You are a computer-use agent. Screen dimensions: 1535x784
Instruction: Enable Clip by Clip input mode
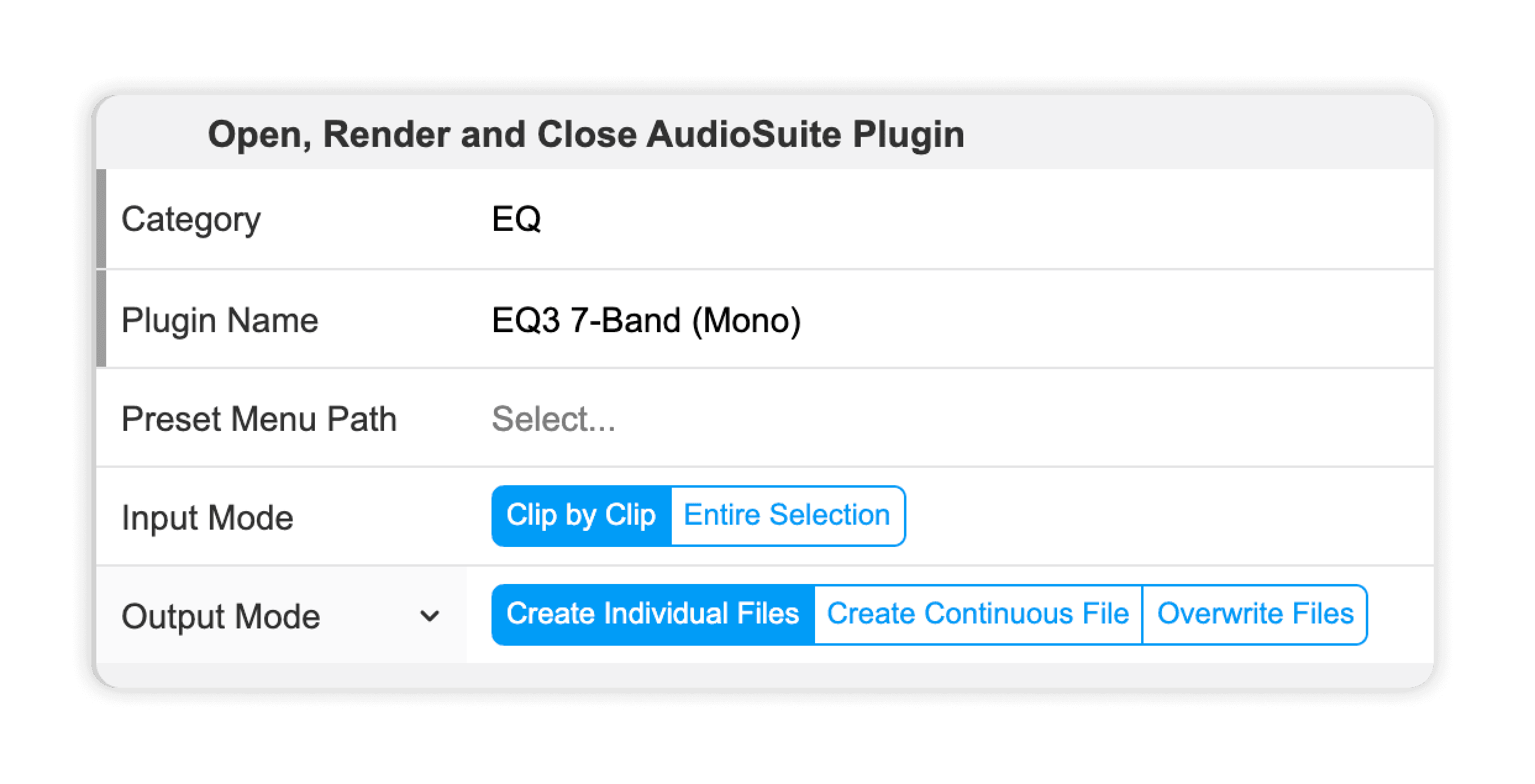(x=581, y=515)
